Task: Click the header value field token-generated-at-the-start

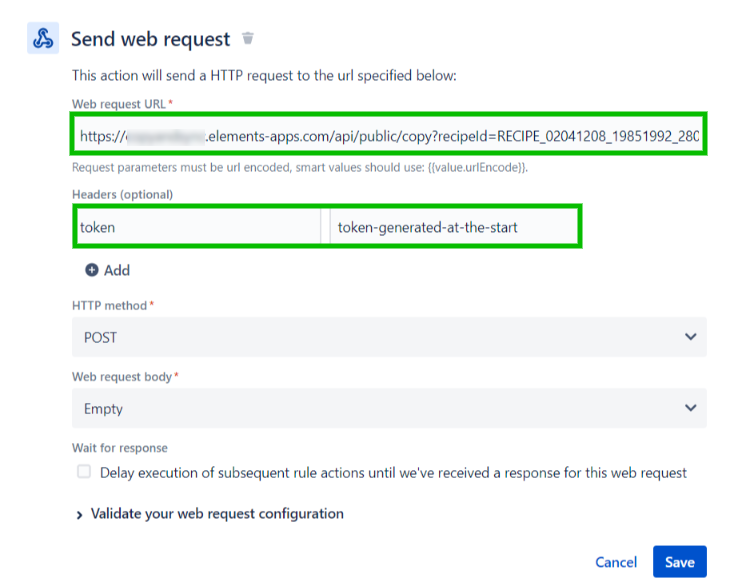Action: [453, 227]
